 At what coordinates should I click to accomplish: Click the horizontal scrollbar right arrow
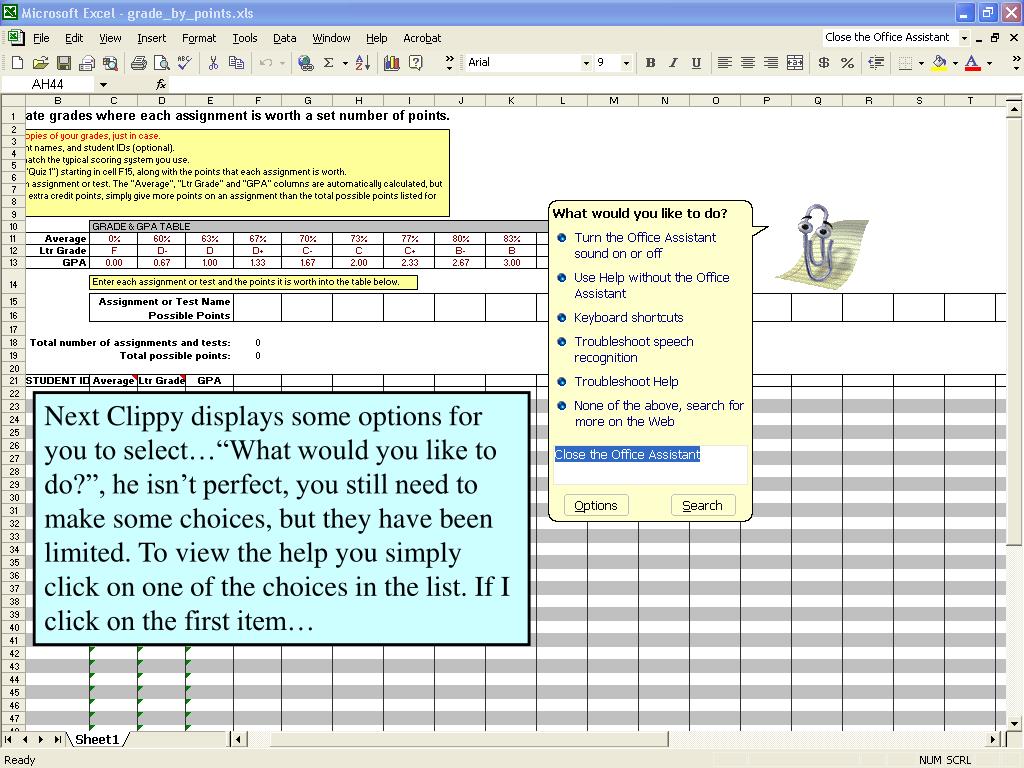pos(993,739)
